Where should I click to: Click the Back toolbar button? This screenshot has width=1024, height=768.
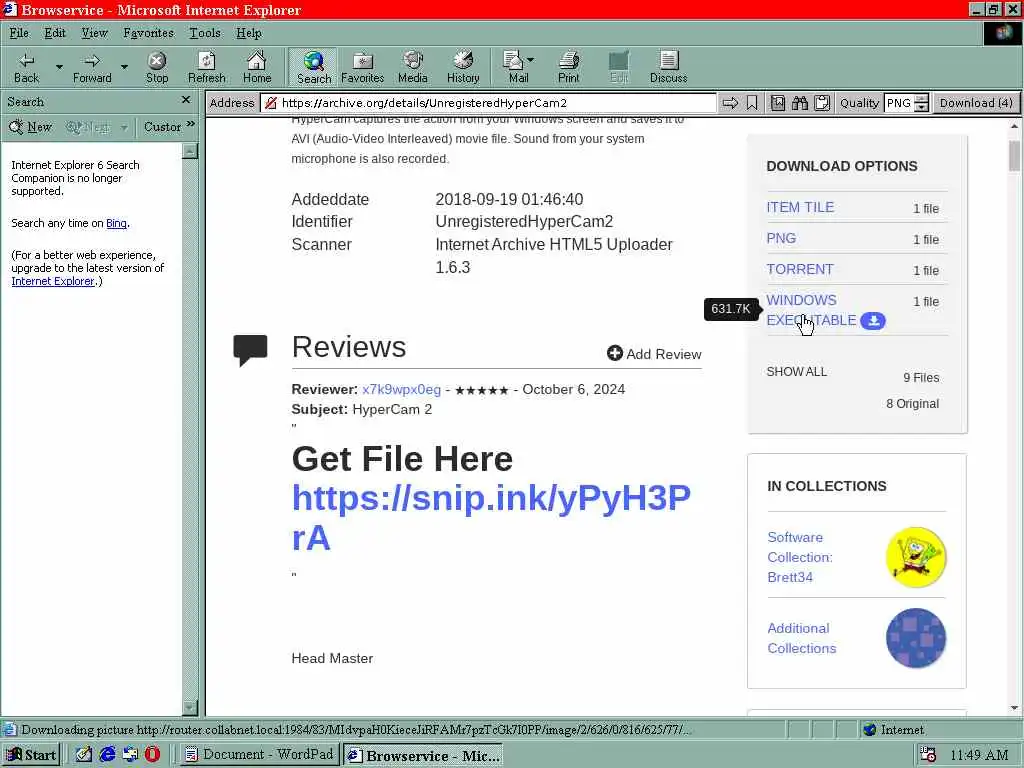tap(27, 68)
